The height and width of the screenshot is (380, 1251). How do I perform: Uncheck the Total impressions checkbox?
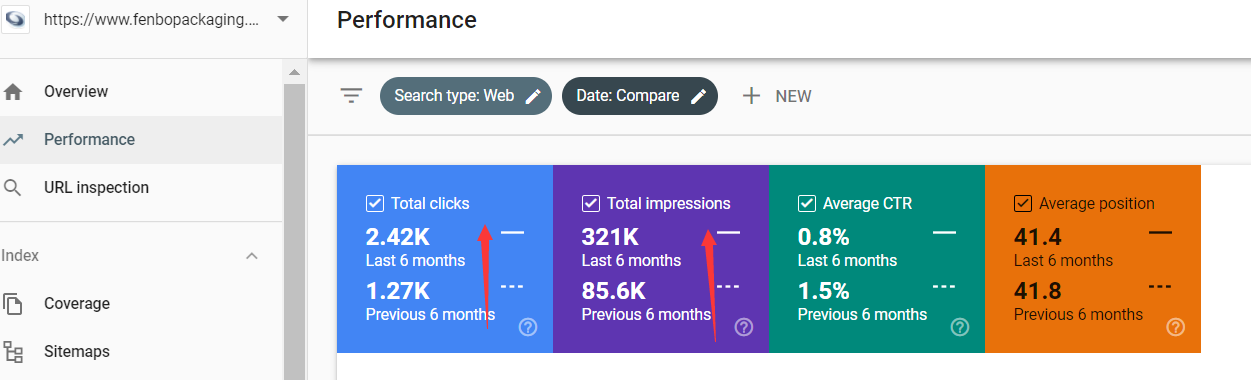pos(591,203)
